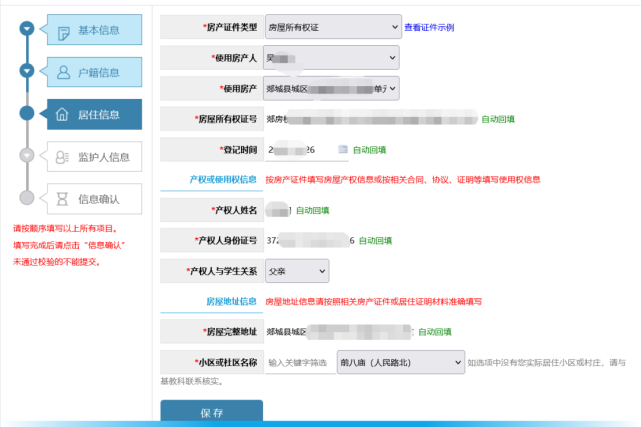Open the 小区或社区名称 dropdown showing 前八庙
Viewport: 641px width, 427px height.
coord(401,362)
